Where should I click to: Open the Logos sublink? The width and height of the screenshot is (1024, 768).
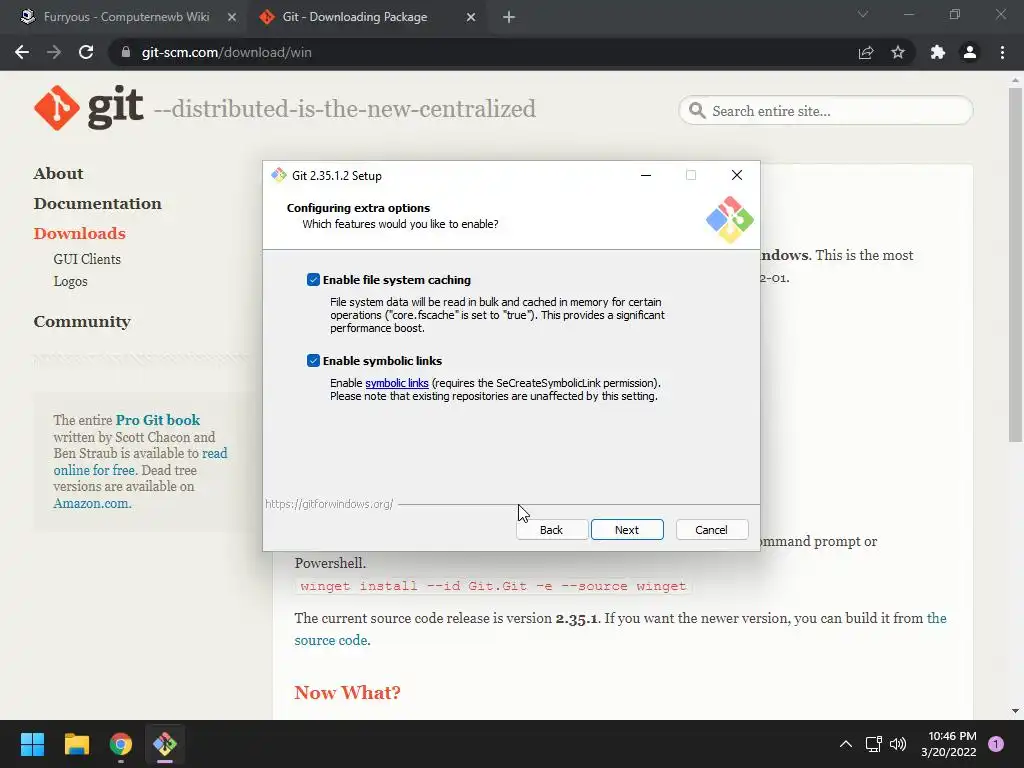coord(71,281)
